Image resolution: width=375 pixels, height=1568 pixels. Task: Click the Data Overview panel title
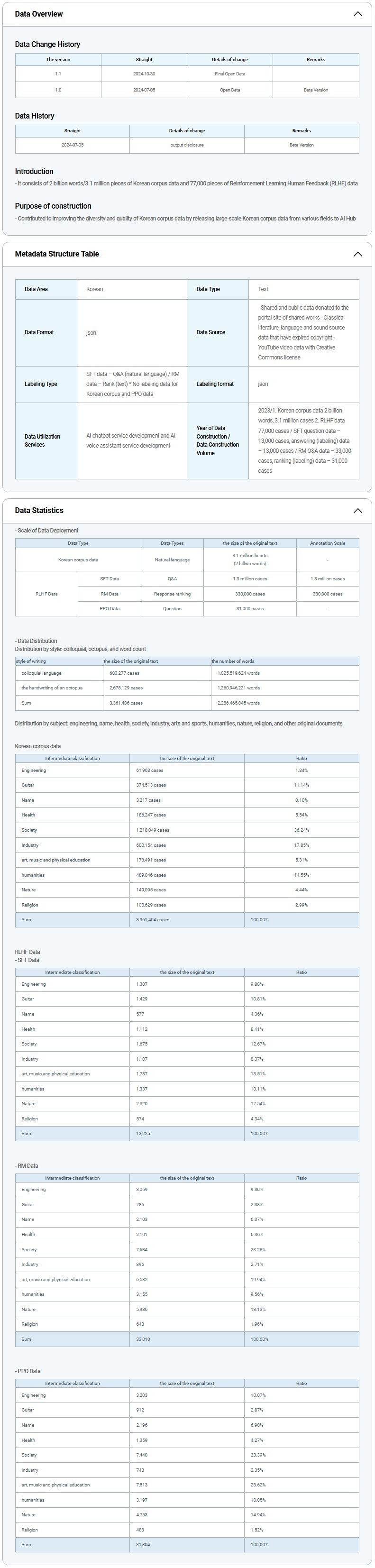39,14
